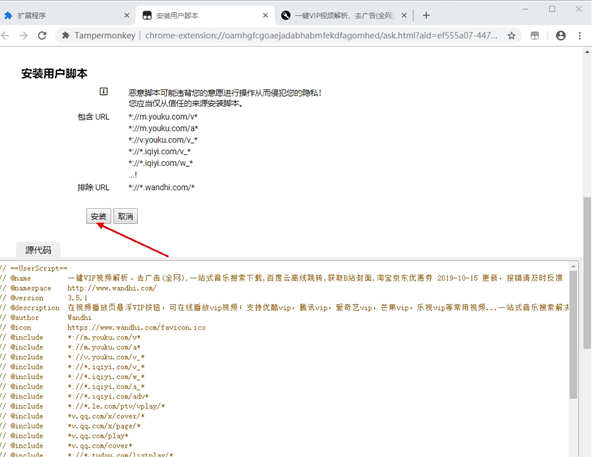Click the *://m.youku.com/a* include URL
The height and width of the screenshot is (457, 592).
tap(163, 128)
